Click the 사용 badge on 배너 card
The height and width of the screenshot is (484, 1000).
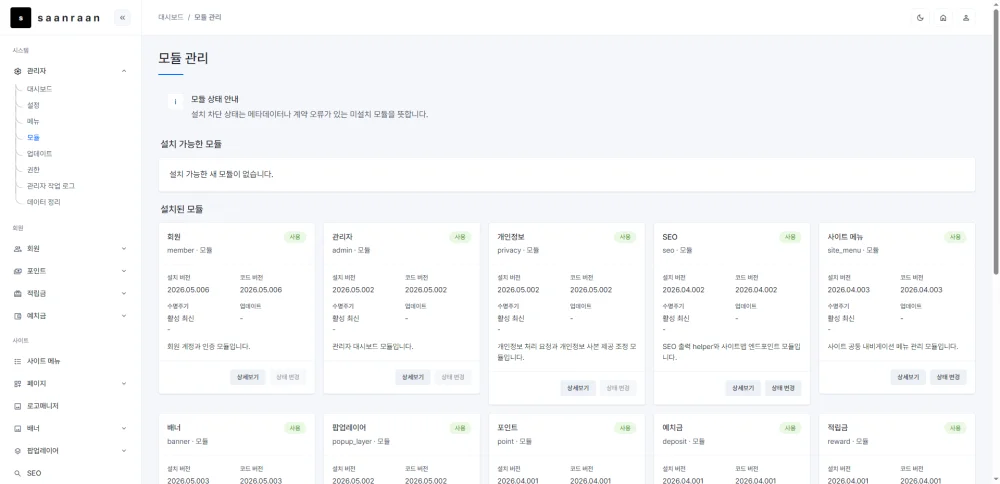pos(295,429)
